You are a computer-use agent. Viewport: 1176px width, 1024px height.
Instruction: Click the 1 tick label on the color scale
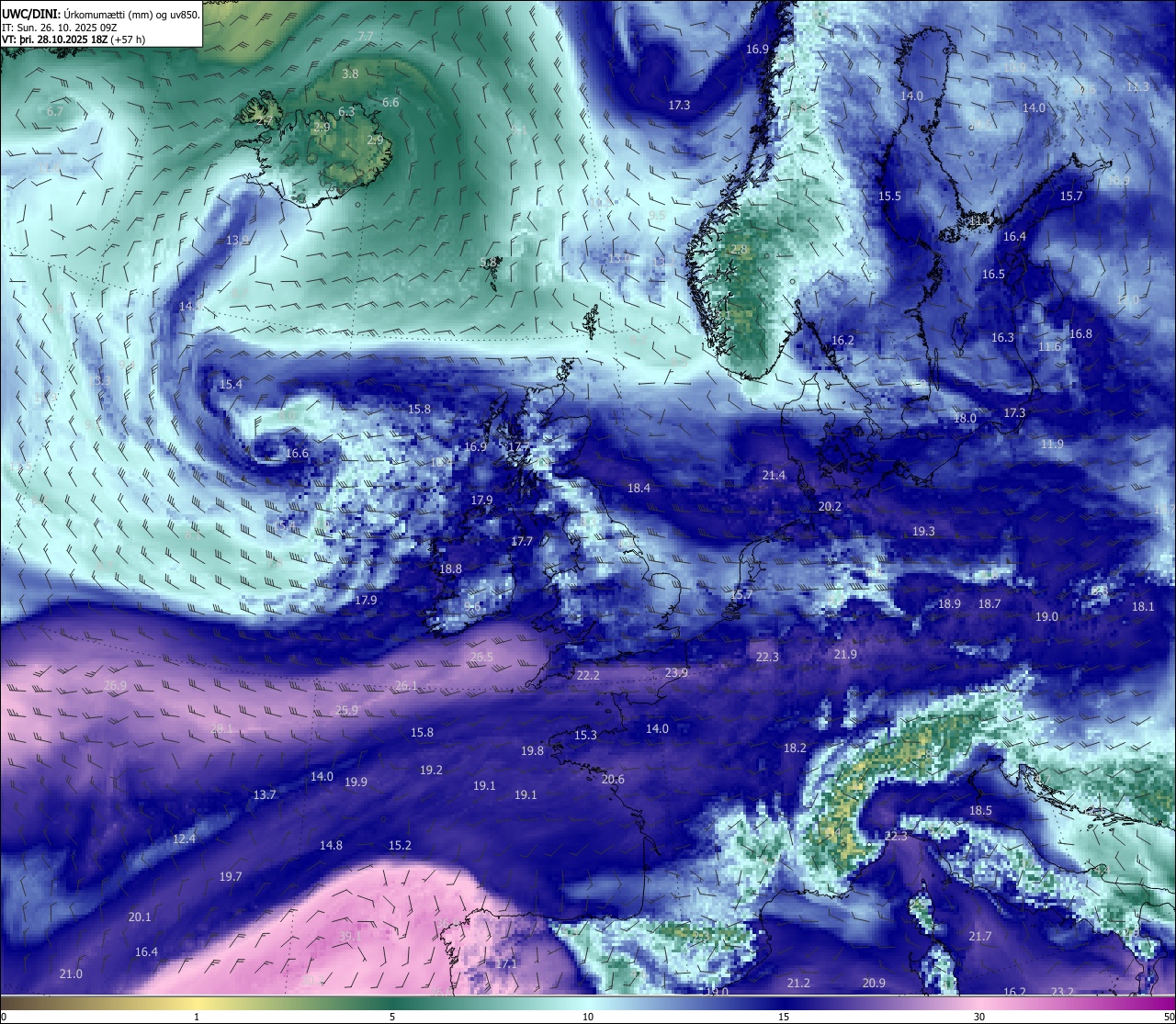[x=197, y=1017]
